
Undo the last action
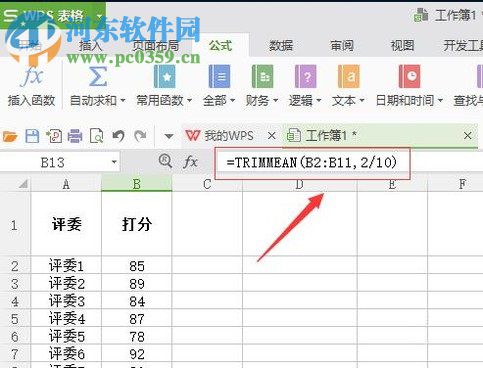pos(118,136)
